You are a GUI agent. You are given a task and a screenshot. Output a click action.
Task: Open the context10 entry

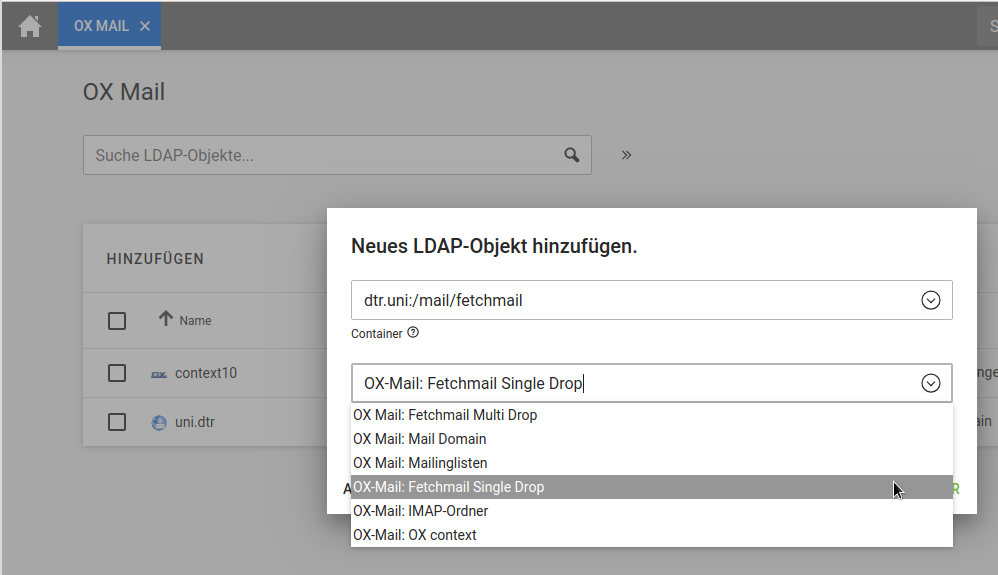(x=206, y=373)
